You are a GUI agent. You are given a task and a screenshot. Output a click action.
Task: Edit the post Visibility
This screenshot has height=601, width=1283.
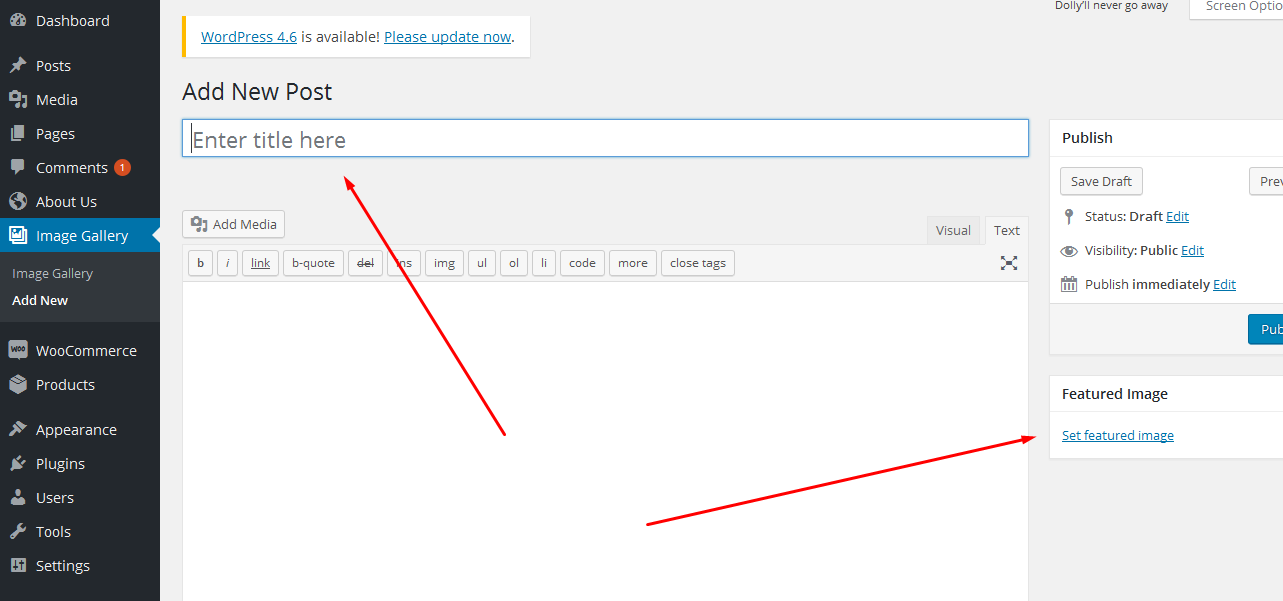(x=1192, y=251)
